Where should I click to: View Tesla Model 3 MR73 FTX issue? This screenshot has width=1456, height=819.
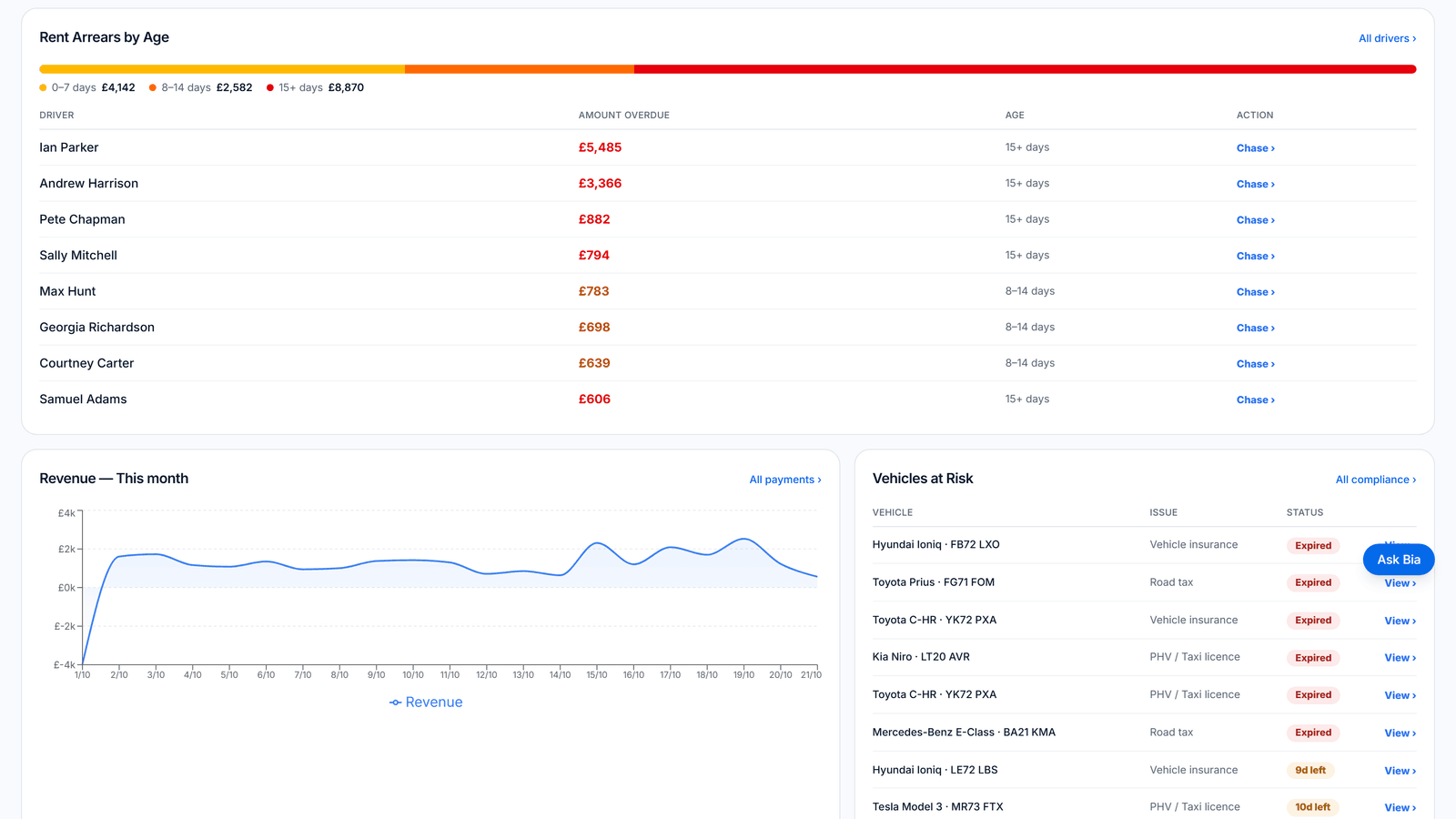1400,808
